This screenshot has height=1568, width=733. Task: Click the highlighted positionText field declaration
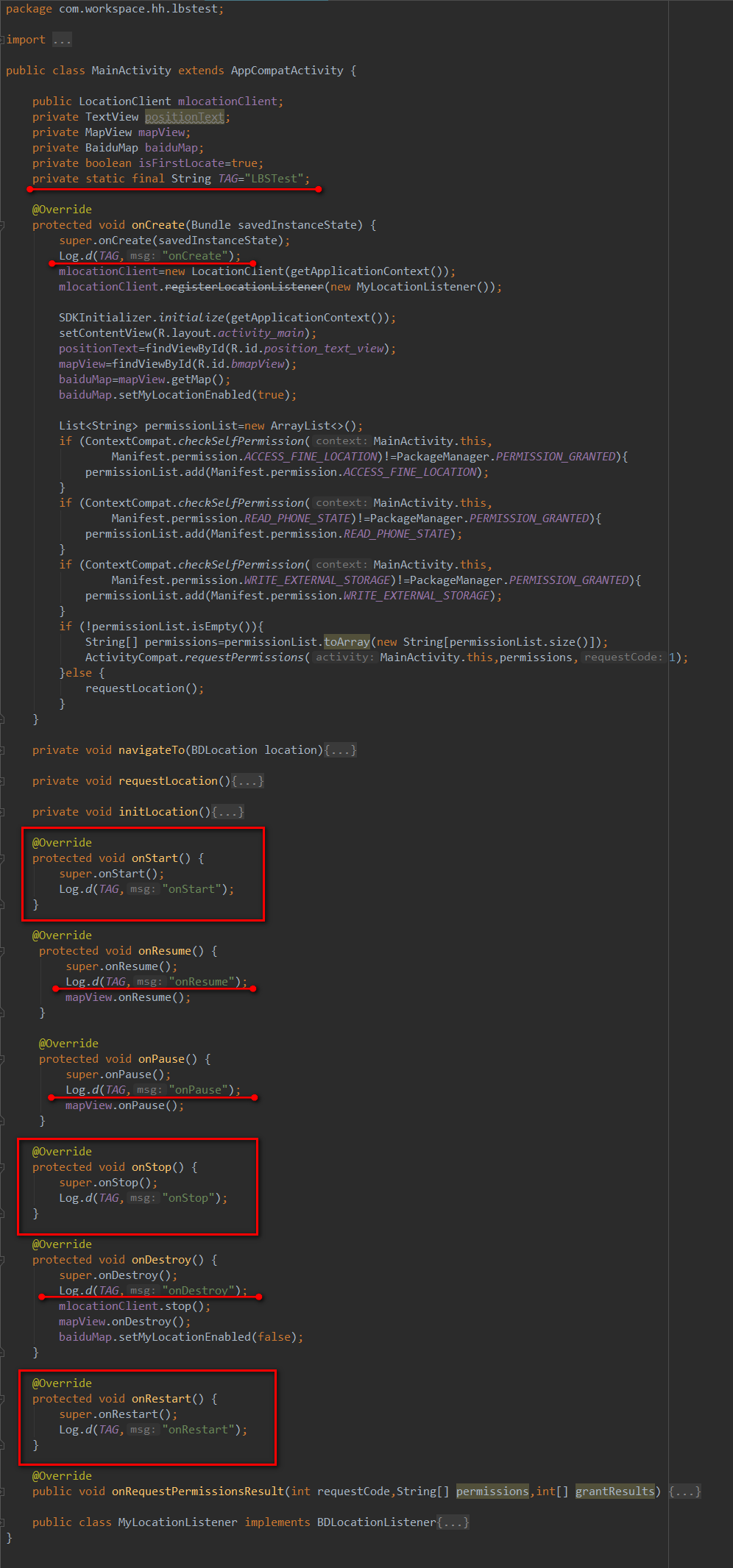(184, 117)
